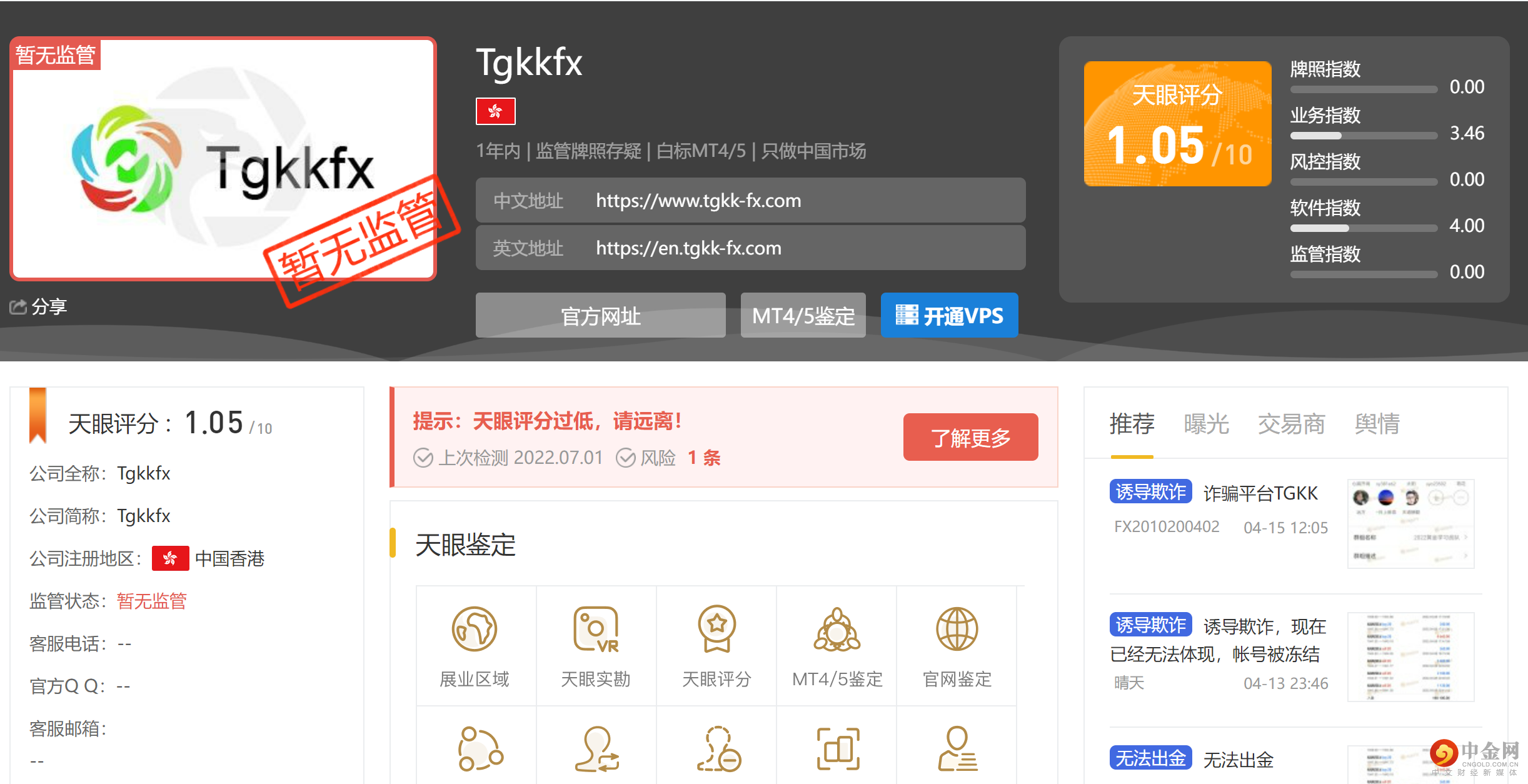1528x784 pixels.
Task: Click the 风险 check circle indicator
Action: 627,458
